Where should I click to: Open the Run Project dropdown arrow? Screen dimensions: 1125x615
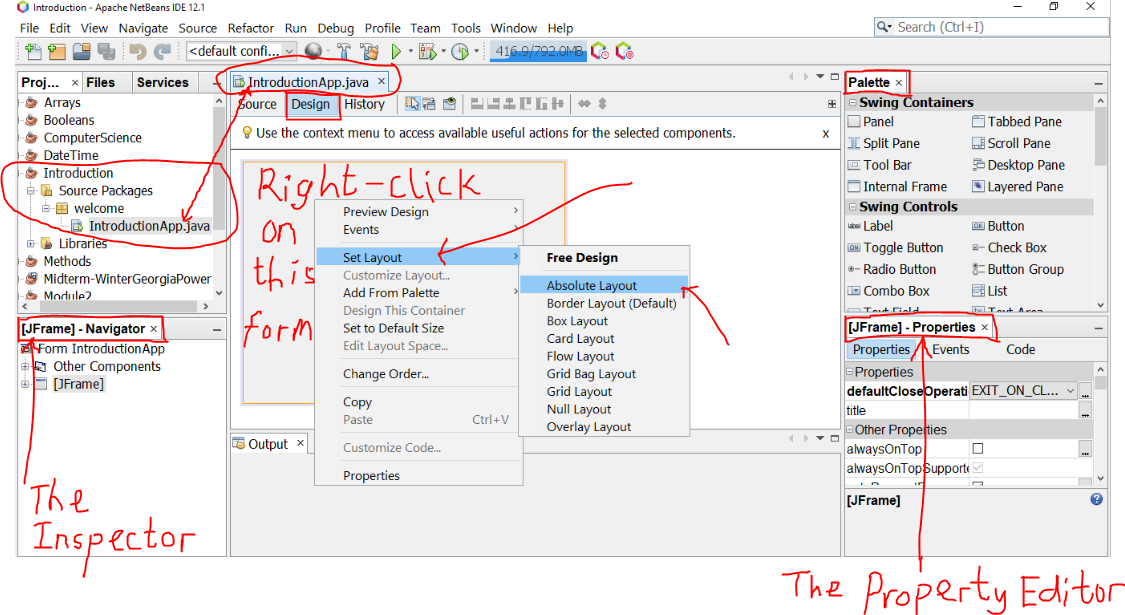click(410, 51)
